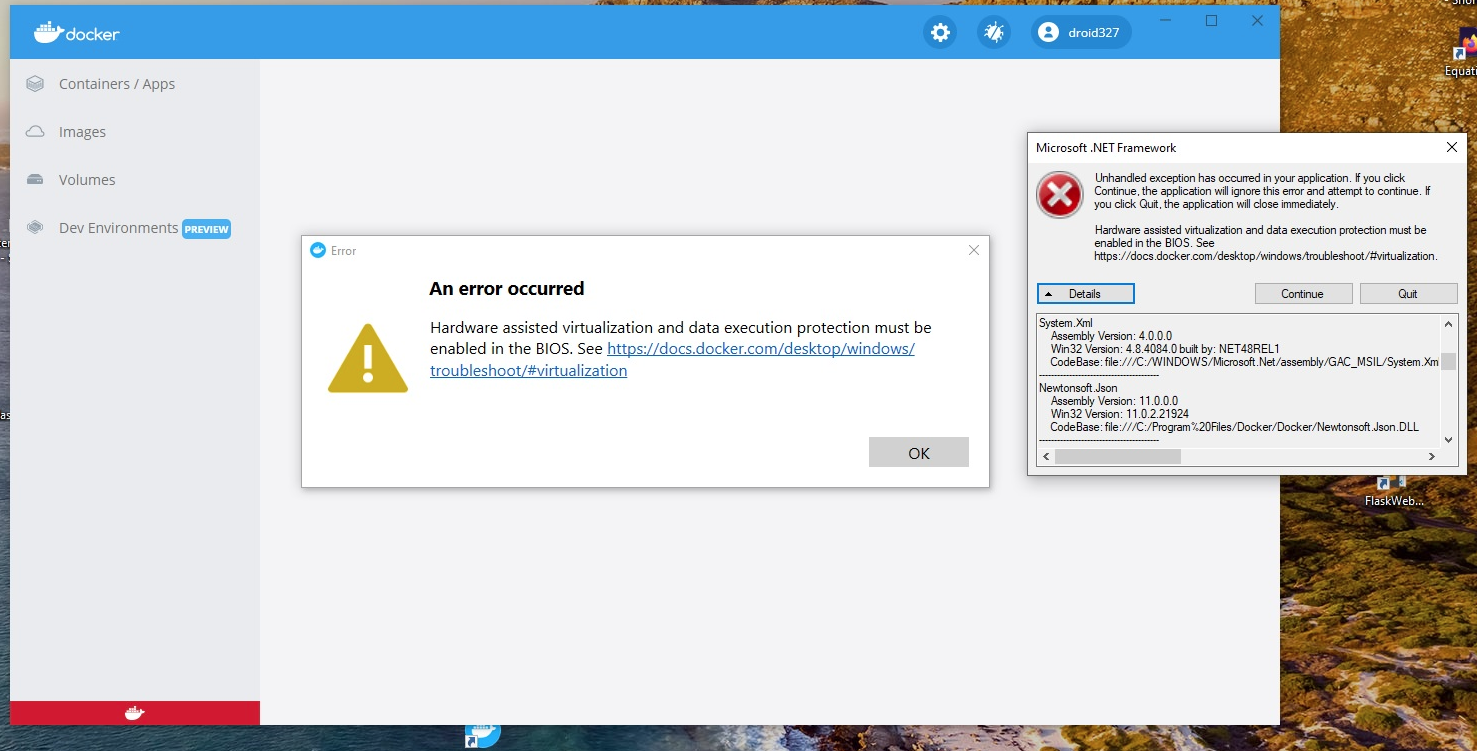Viewport: 1477px width, 751px height.
Task: Click the Images sidebar icon
Action: tap(34, 131)
